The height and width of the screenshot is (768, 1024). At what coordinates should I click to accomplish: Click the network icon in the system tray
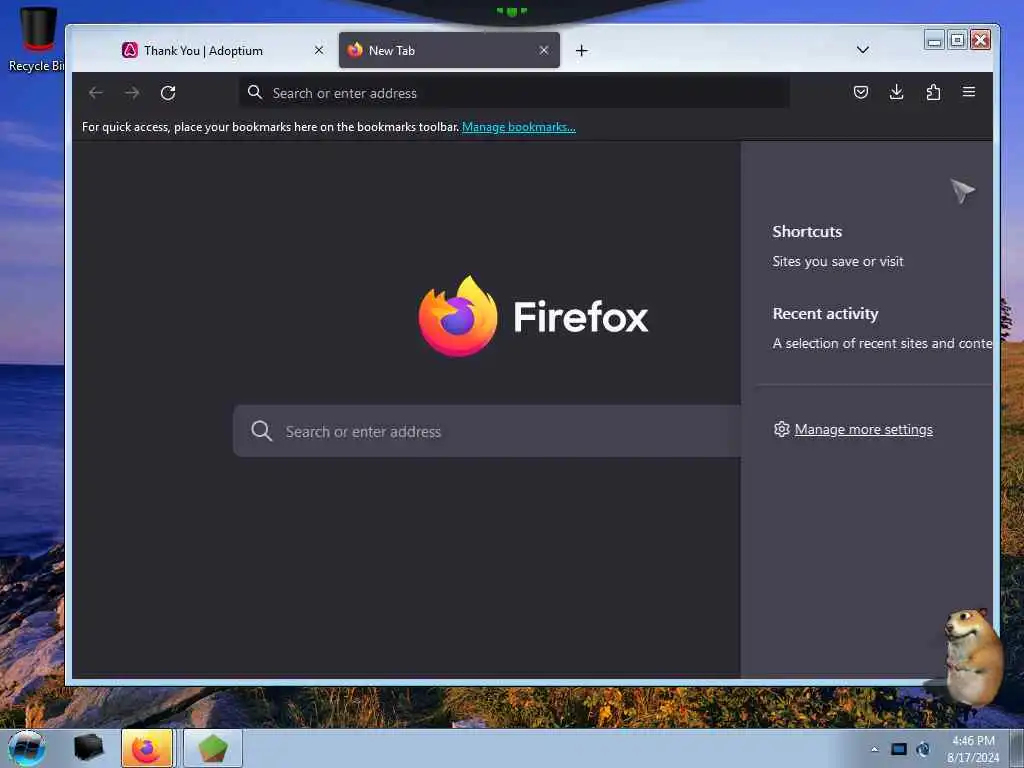pos(923,749)
